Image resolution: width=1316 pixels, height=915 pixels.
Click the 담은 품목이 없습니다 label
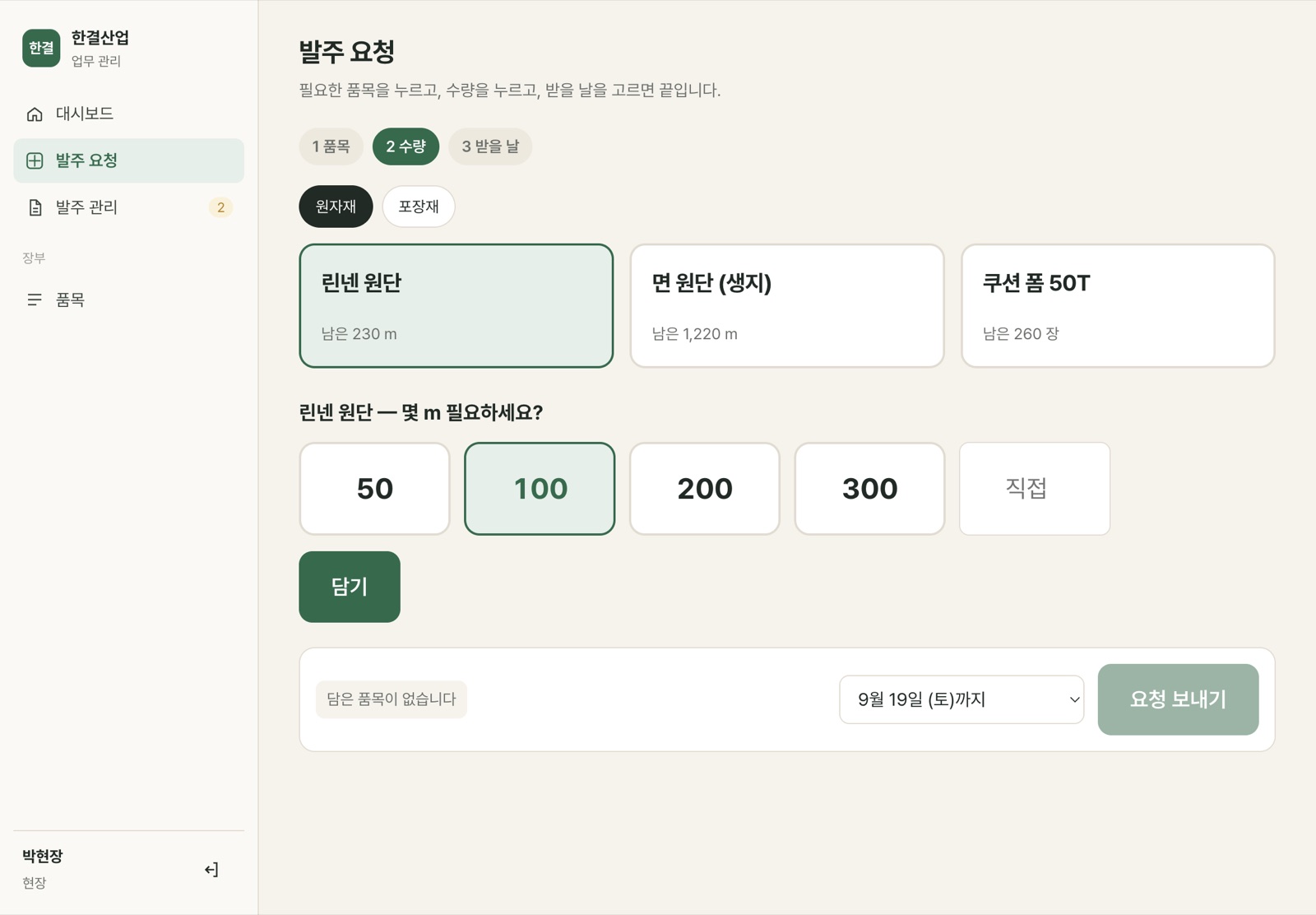[x=392, y=699]
